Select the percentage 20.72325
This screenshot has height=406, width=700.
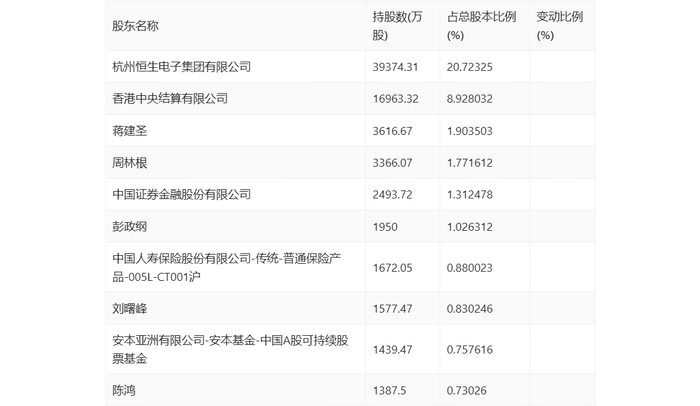[470, 67]
